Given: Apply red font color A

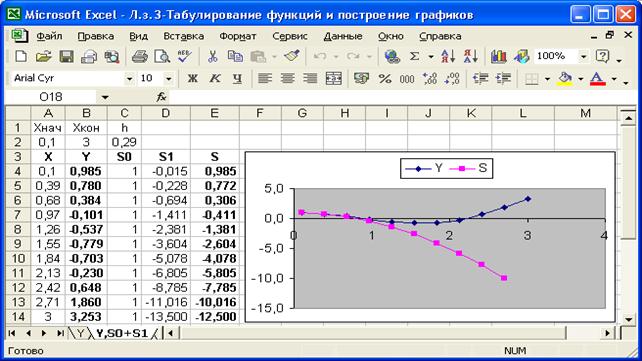Looking at the screenshot, I should [597, 78].
